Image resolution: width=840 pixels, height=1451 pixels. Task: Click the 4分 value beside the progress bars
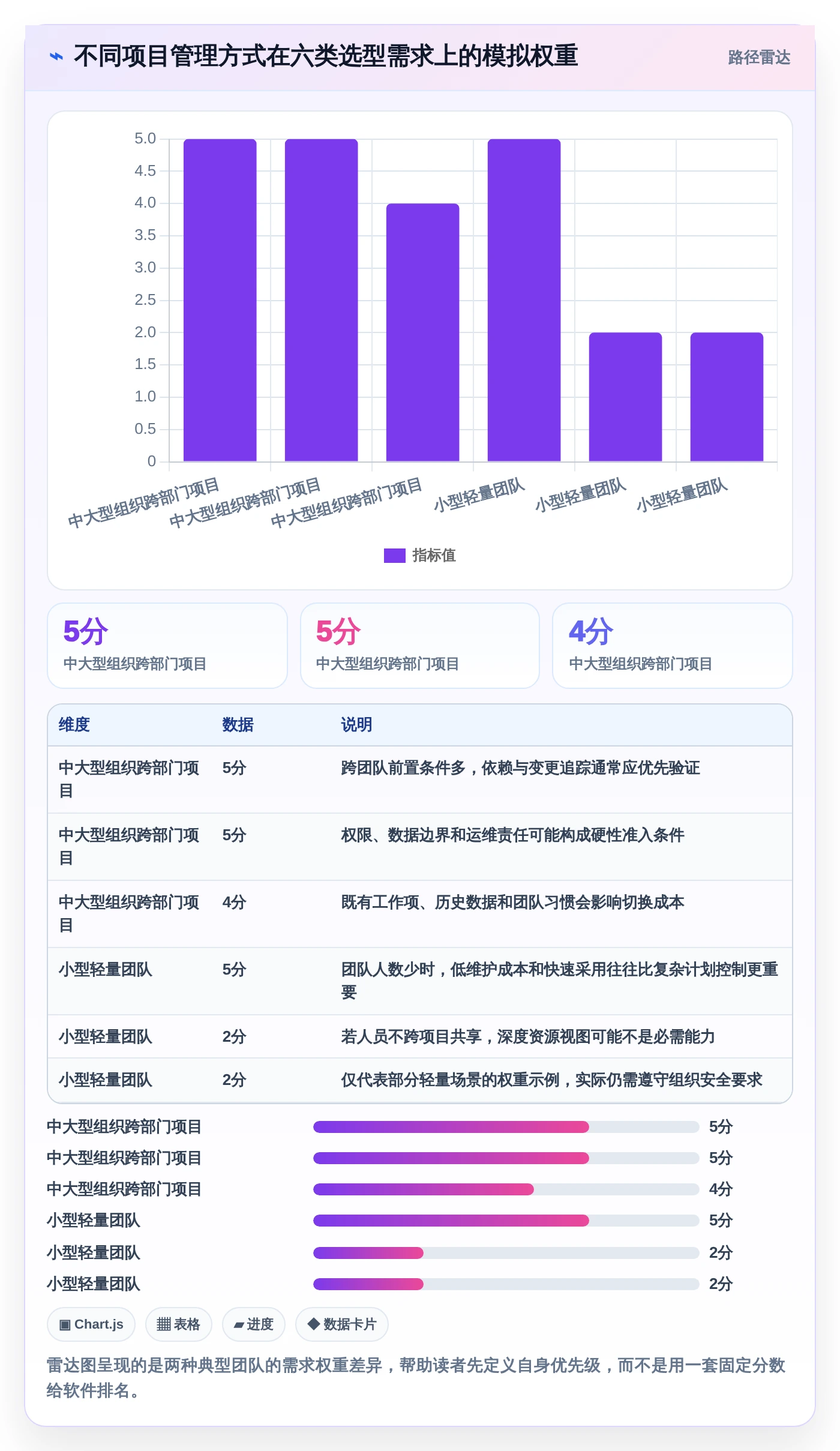pyautogui.click(x=721, y=1189)
